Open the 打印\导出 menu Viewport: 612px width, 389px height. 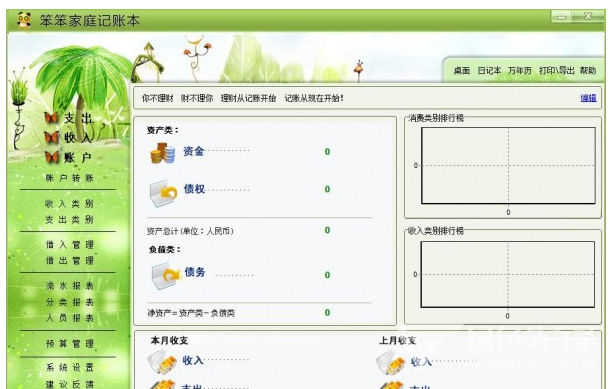pos(557,71)
